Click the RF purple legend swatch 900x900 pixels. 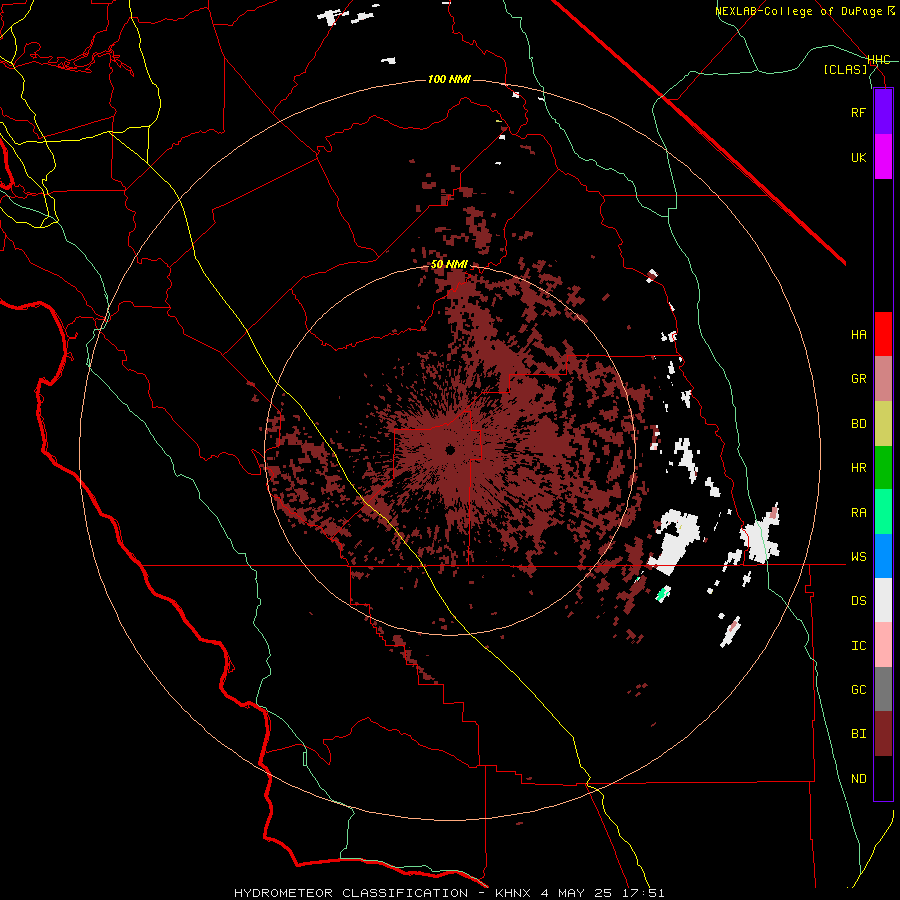(883, 112)
